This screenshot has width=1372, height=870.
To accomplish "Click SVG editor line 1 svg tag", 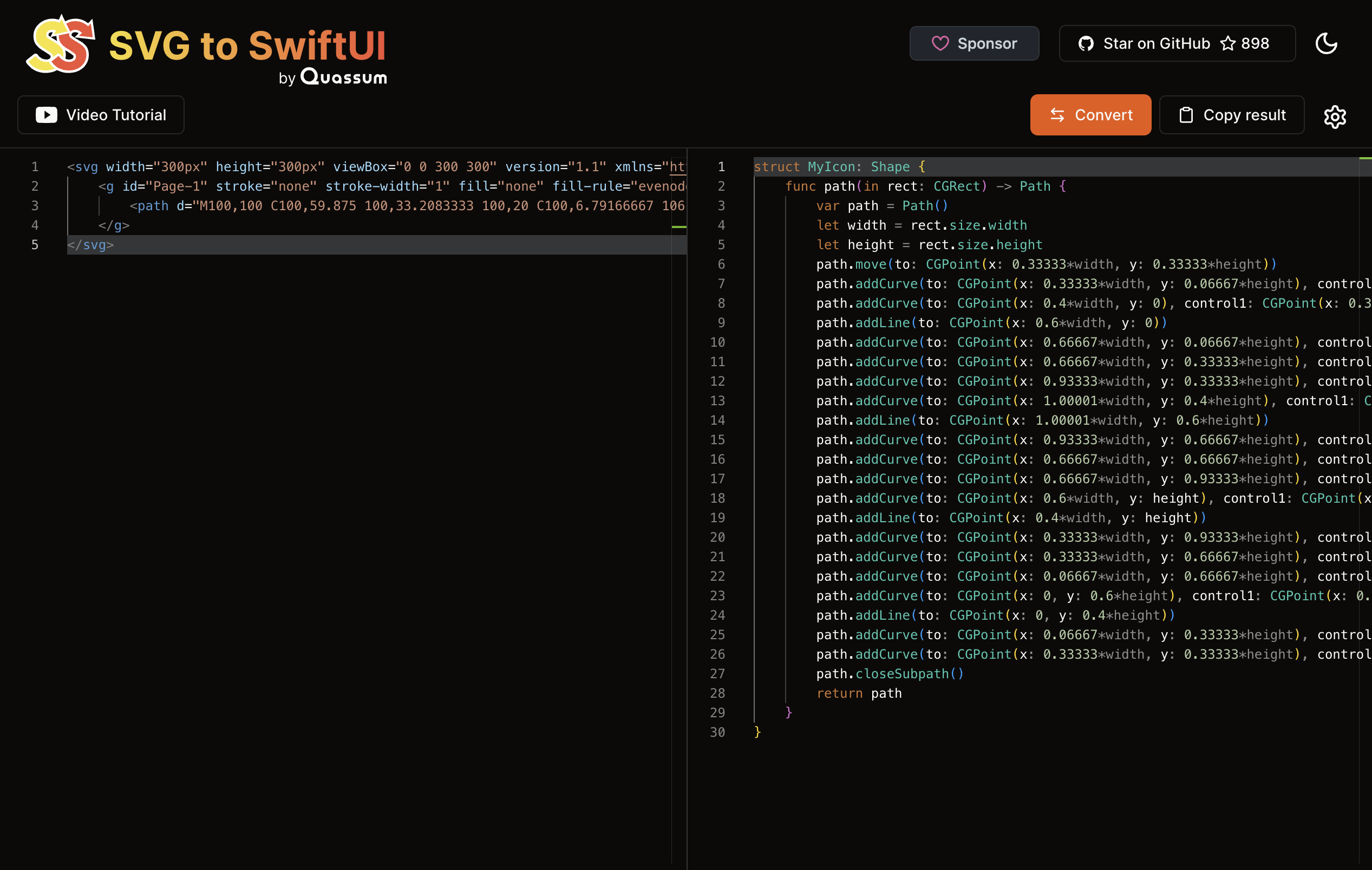I will tap(376, 166).
